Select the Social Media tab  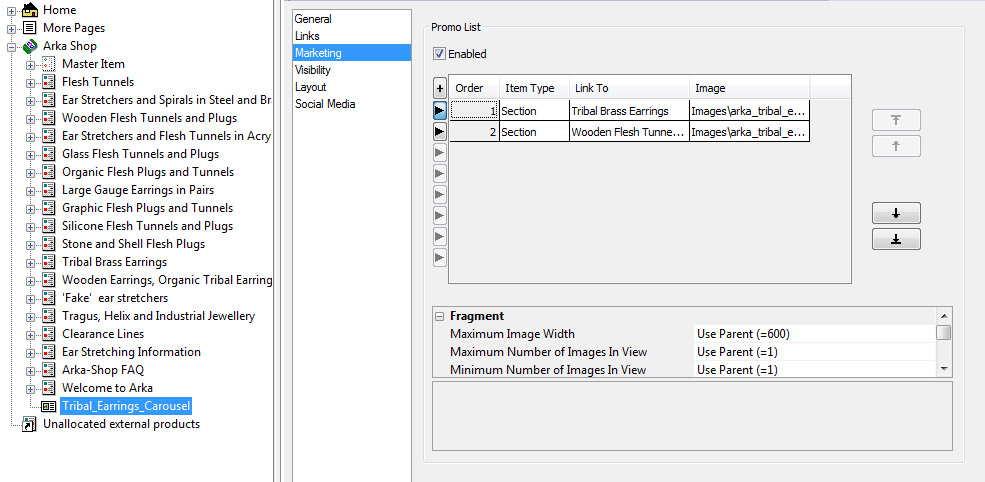click(x=324, y=104)
